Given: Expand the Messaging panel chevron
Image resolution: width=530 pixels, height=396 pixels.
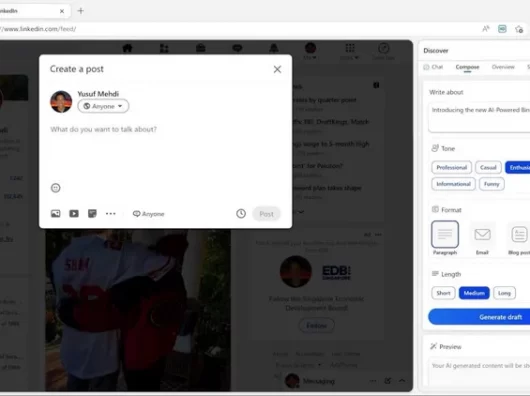Looking at the screenshot, I should (402, 381).
